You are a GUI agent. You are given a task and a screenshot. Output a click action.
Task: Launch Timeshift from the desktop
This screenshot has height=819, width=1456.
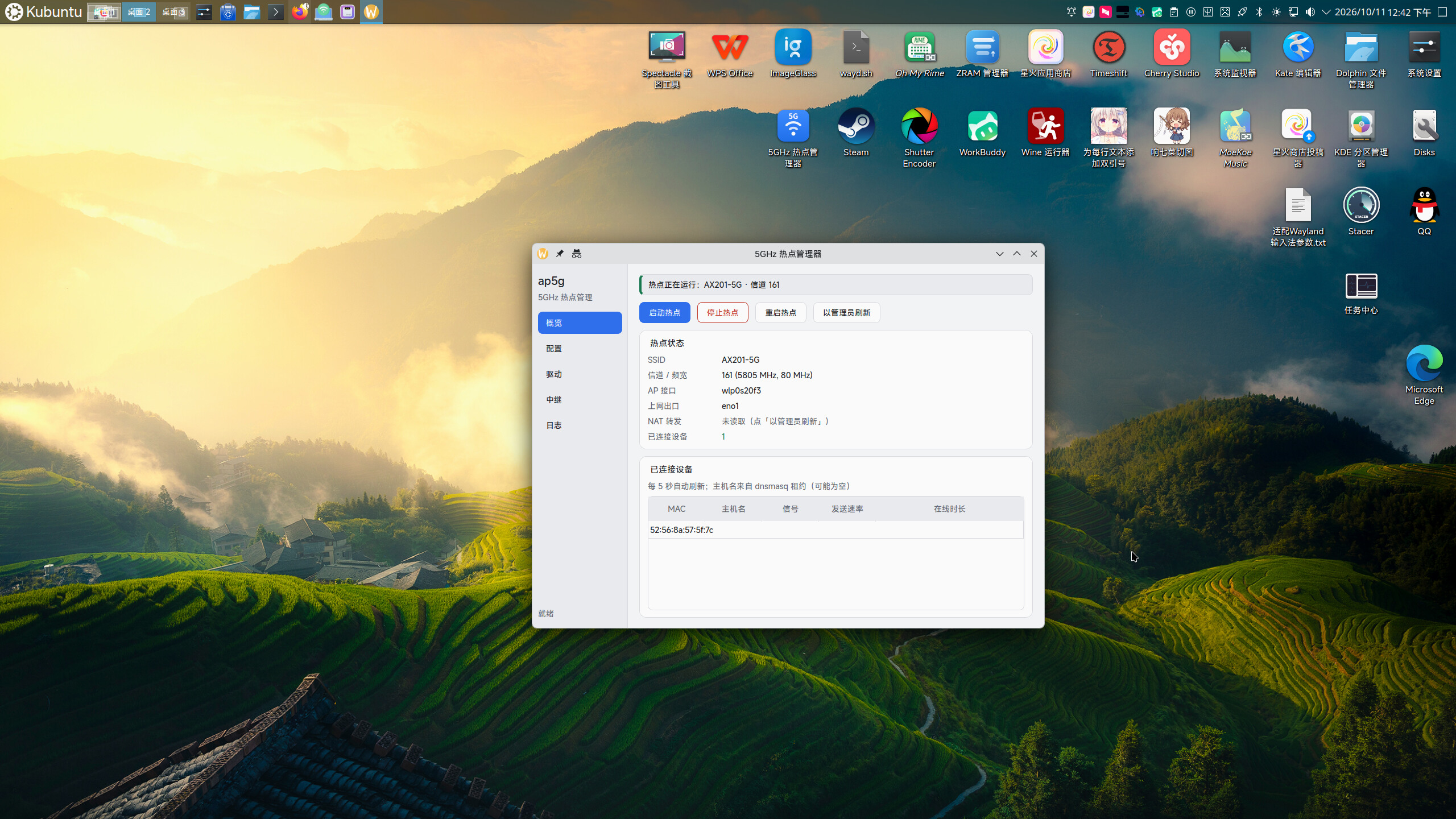pyautogui.click(x=1108, y=53)
